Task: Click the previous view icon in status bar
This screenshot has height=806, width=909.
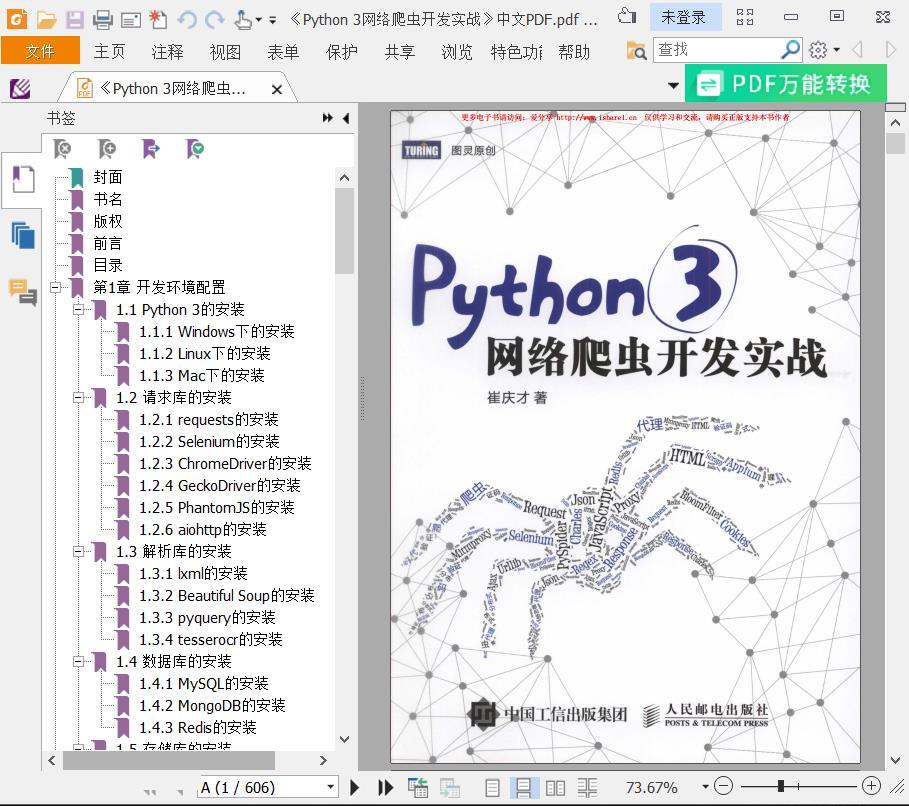Action: [x=417, y=787]
